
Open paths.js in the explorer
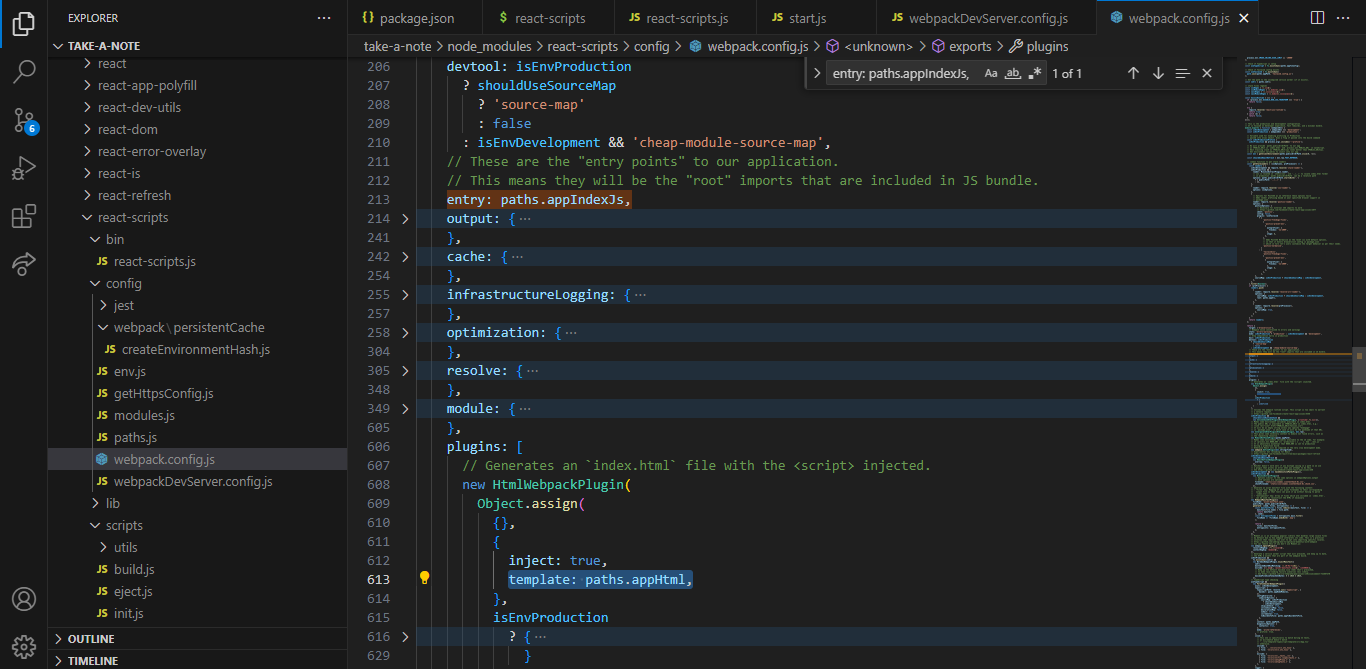click(x=135, y=438)
